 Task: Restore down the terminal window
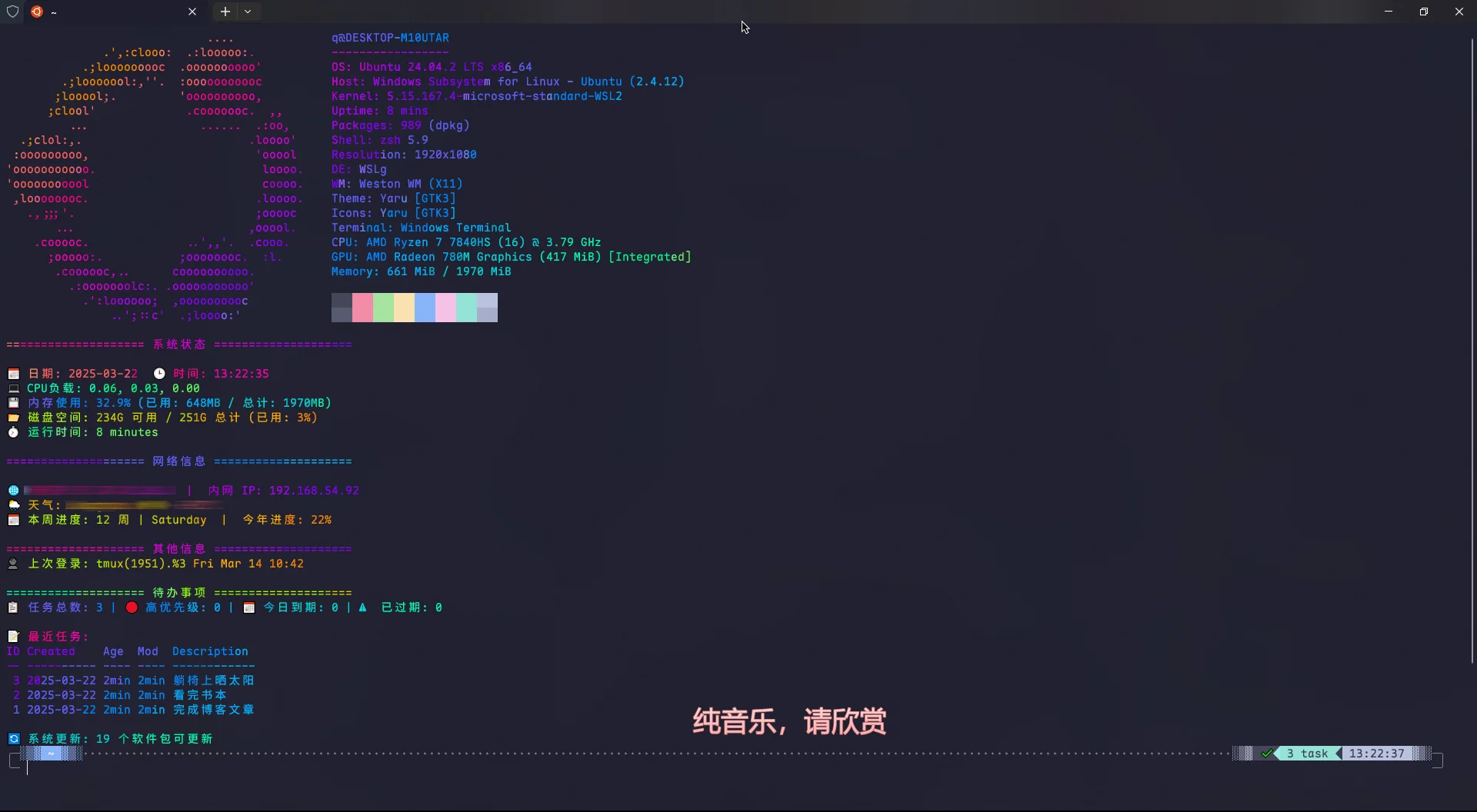[1423, 12]
